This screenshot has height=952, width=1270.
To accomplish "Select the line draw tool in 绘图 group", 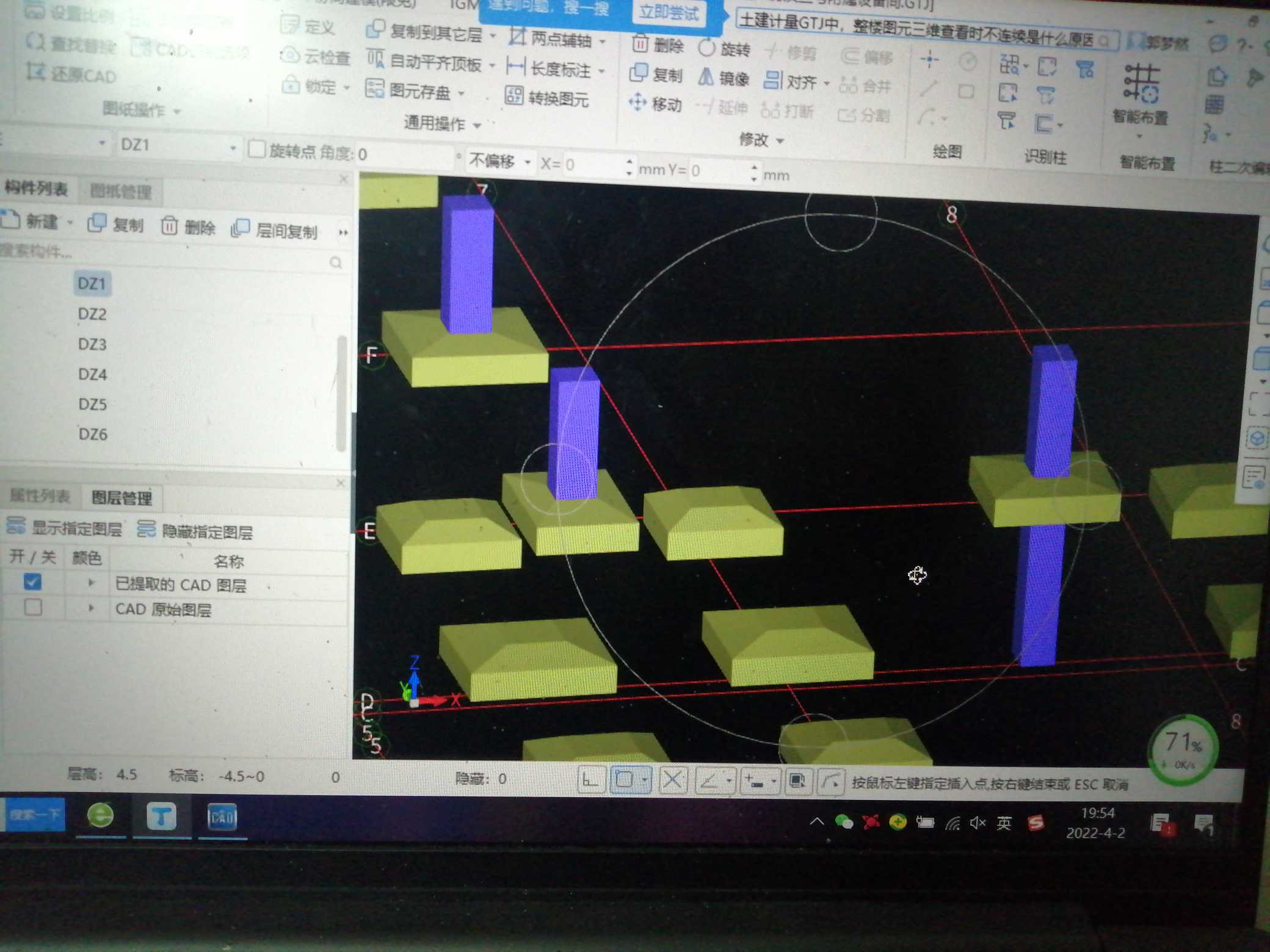I will click(929, 89).
